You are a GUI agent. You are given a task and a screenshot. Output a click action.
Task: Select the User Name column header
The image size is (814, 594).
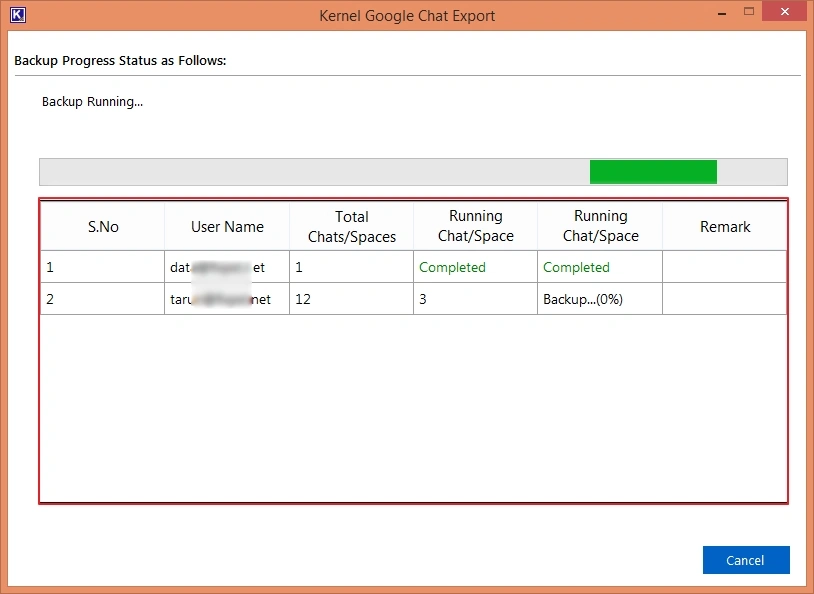click(x=227, y=226)
